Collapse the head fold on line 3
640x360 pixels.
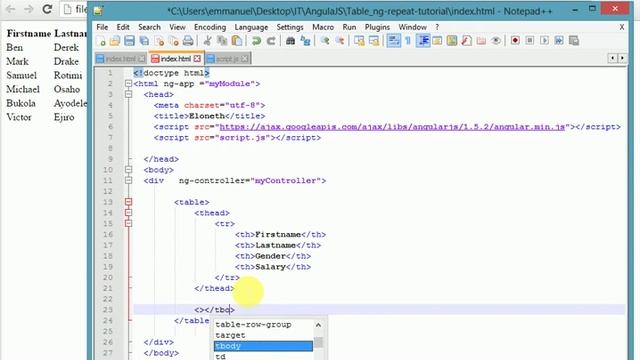129,94
